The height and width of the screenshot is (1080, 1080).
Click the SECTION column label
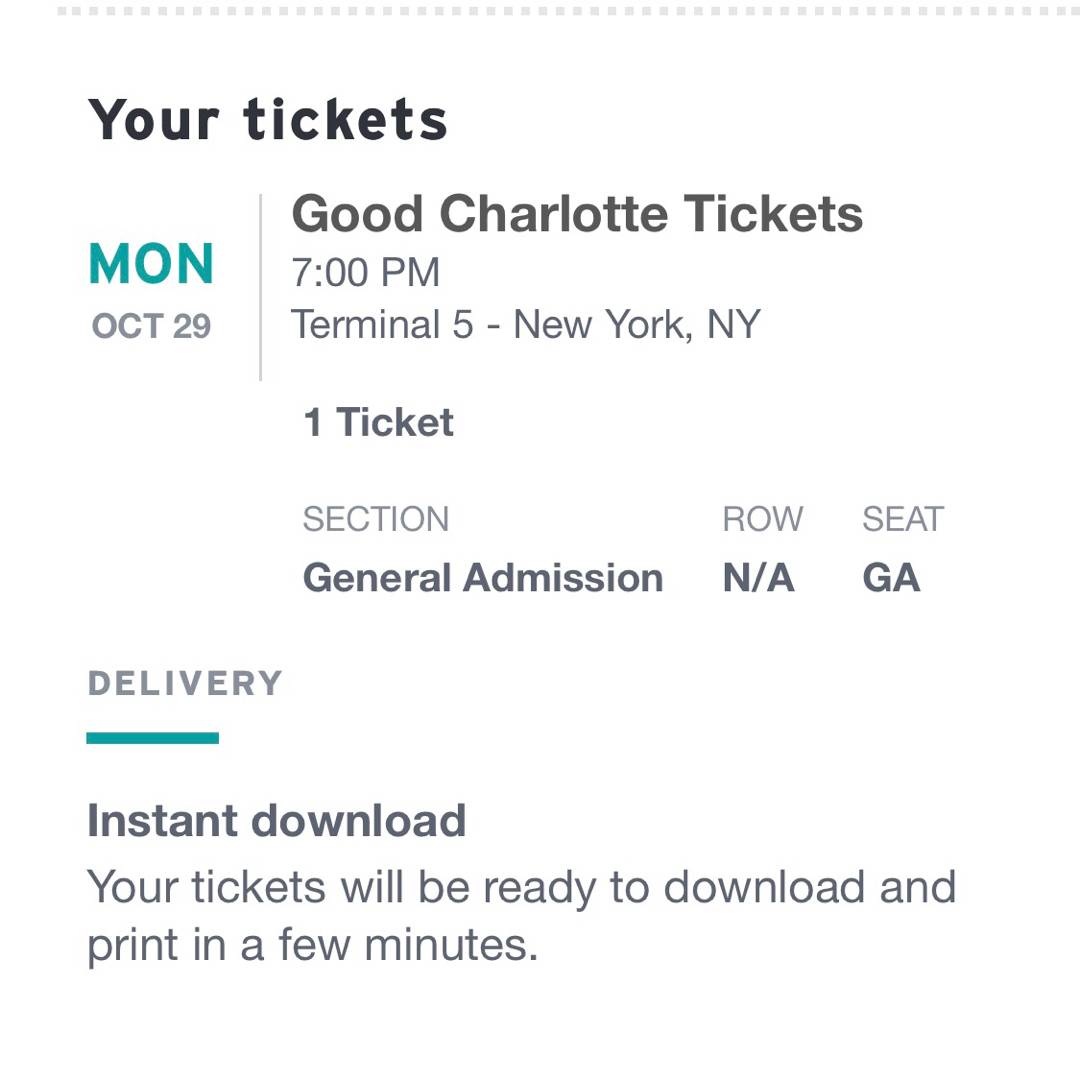click(375, 519)
